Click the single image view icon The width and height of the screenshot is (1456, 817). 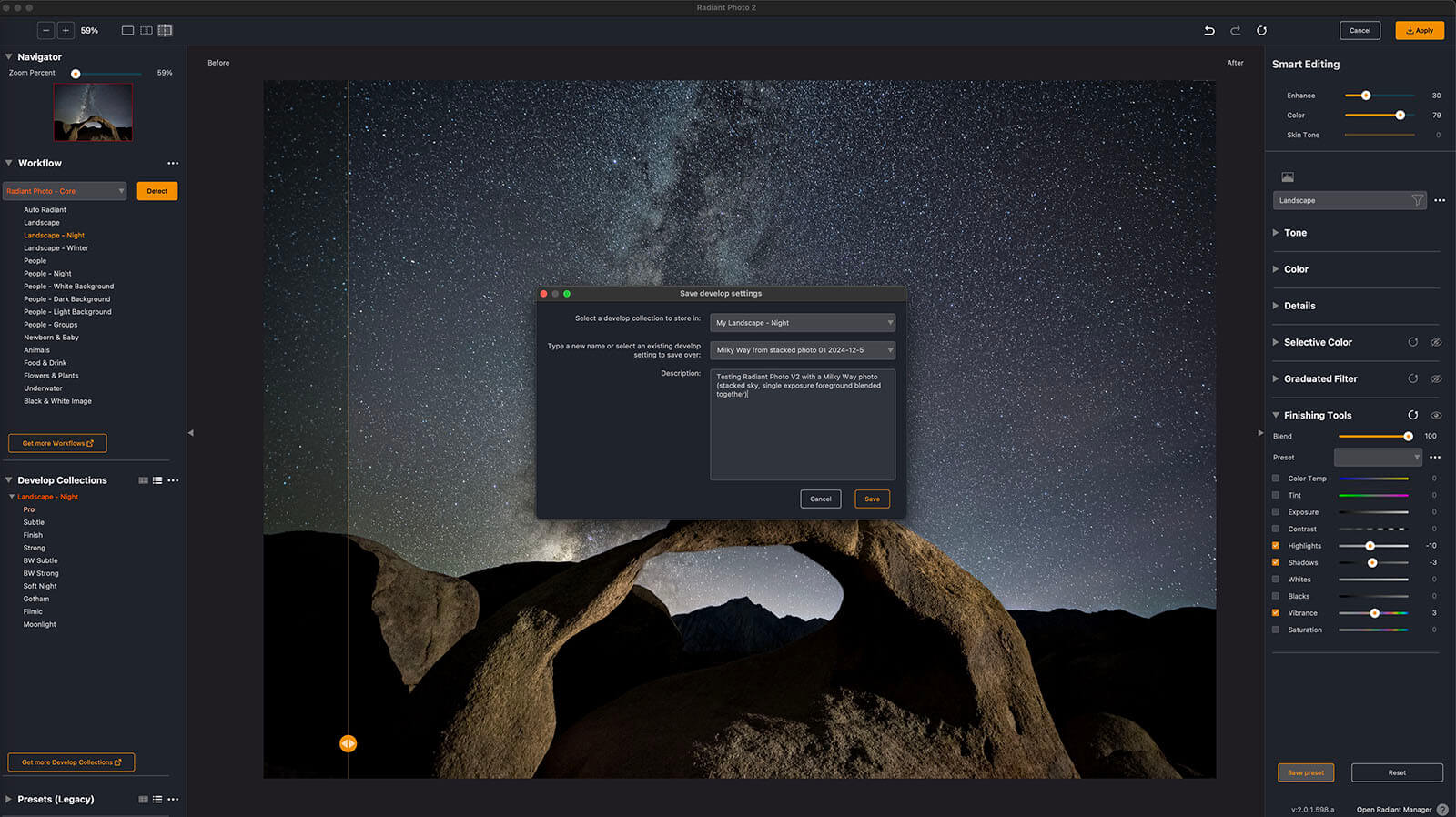[127, 31]
